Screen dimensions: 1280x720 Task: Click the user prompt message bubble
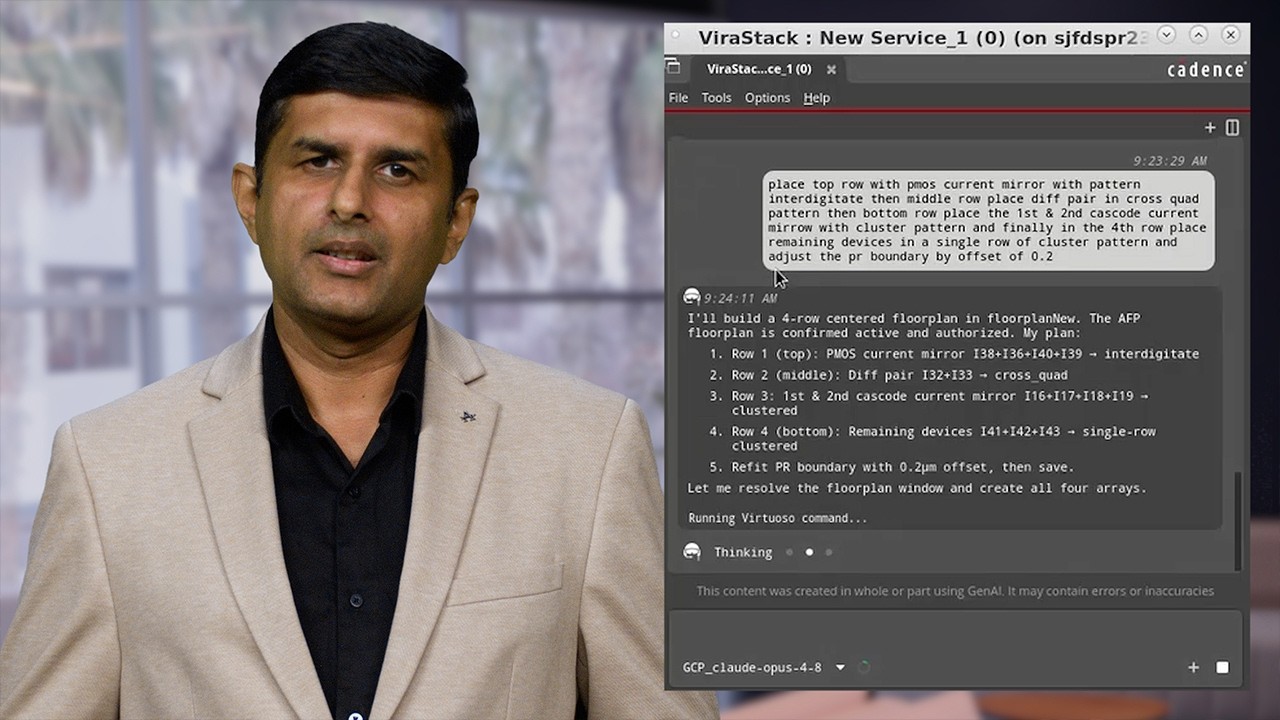(989, 220)
